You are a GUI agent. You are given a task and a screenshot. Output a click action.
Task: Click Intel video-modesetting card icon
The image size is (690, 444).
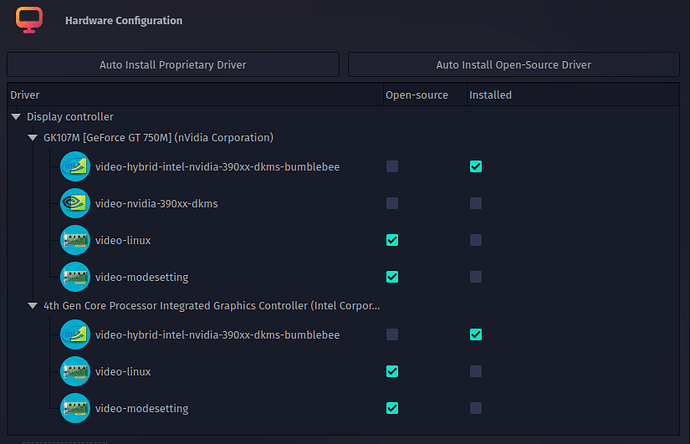(x=75, y=408)
